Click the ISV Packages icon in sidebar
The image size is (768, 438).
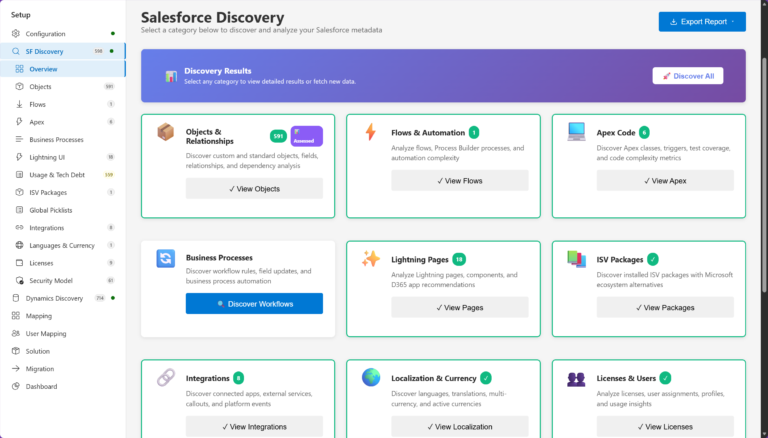click(19, 193)
